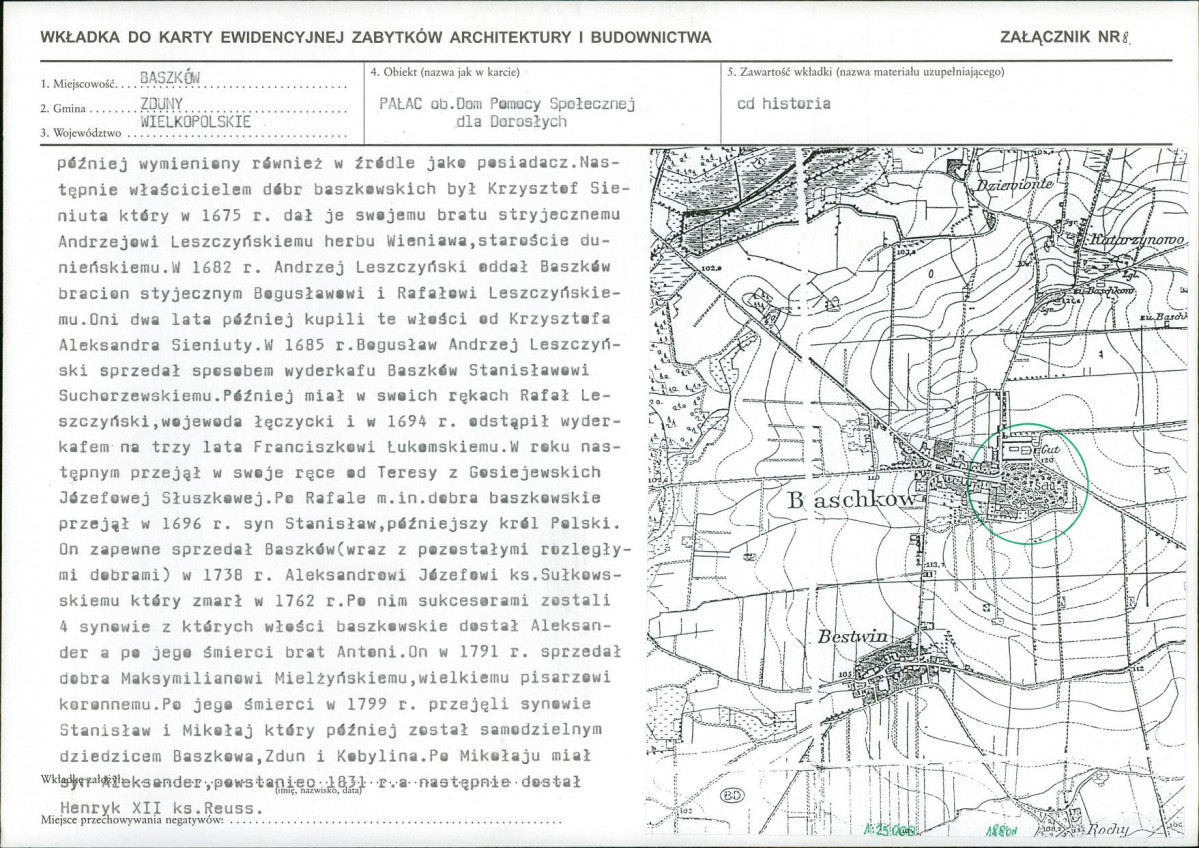Click the Dziewionte label on the map
Viewport: 1199px width, 848px height.
pyautogui.click(x=1014, y=184)
